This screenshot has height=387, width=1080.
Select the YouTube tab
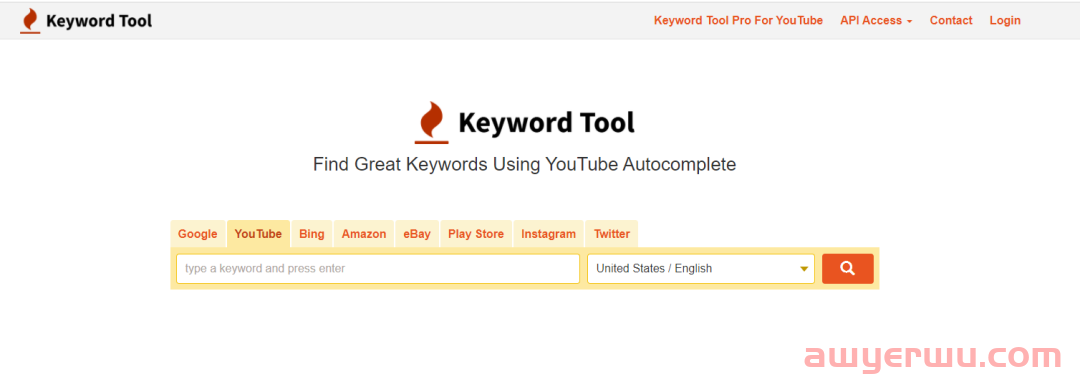(258, 234)
